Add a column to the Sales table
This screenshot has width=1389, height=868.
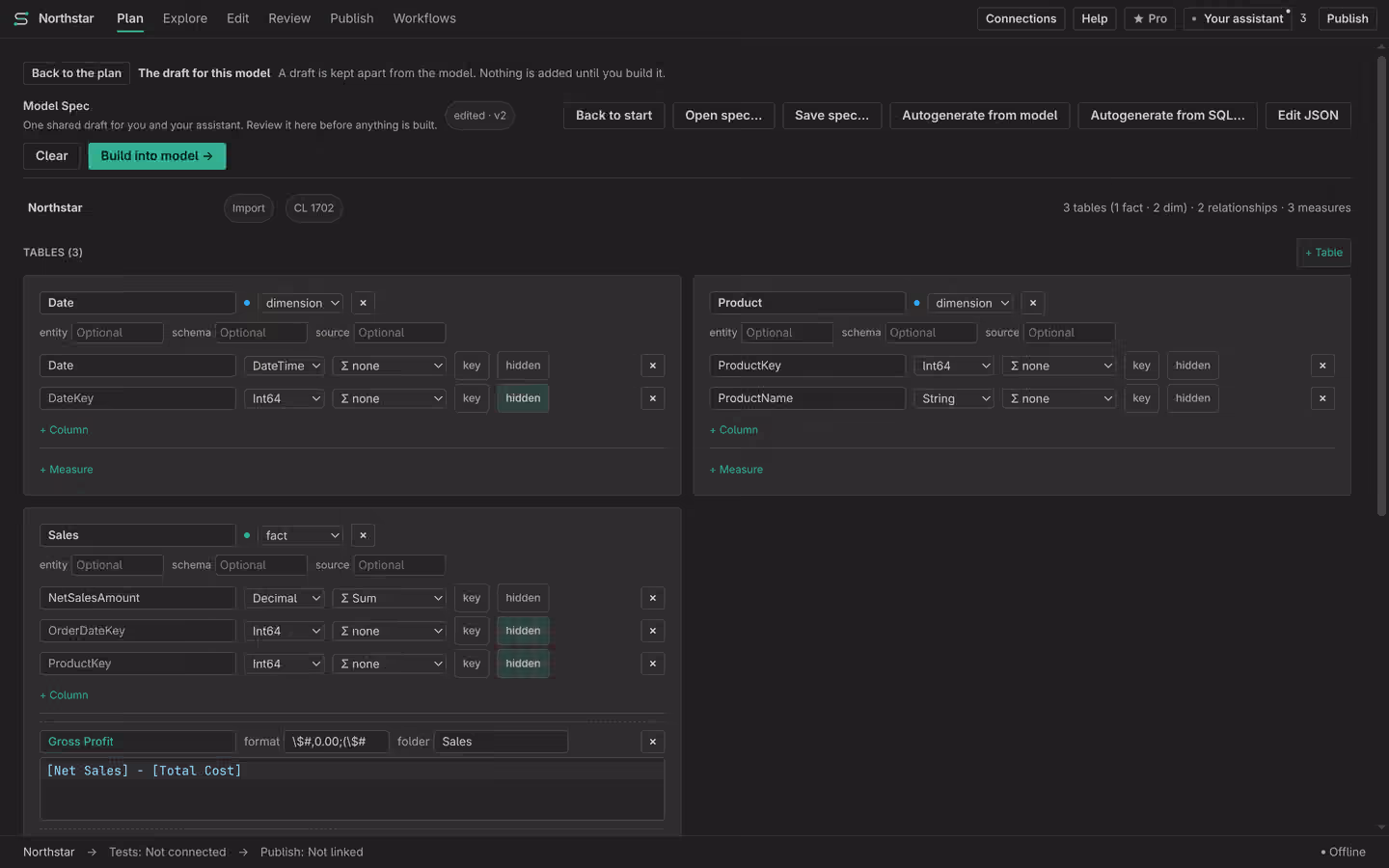pyautogui.click(x=64, y=695)
